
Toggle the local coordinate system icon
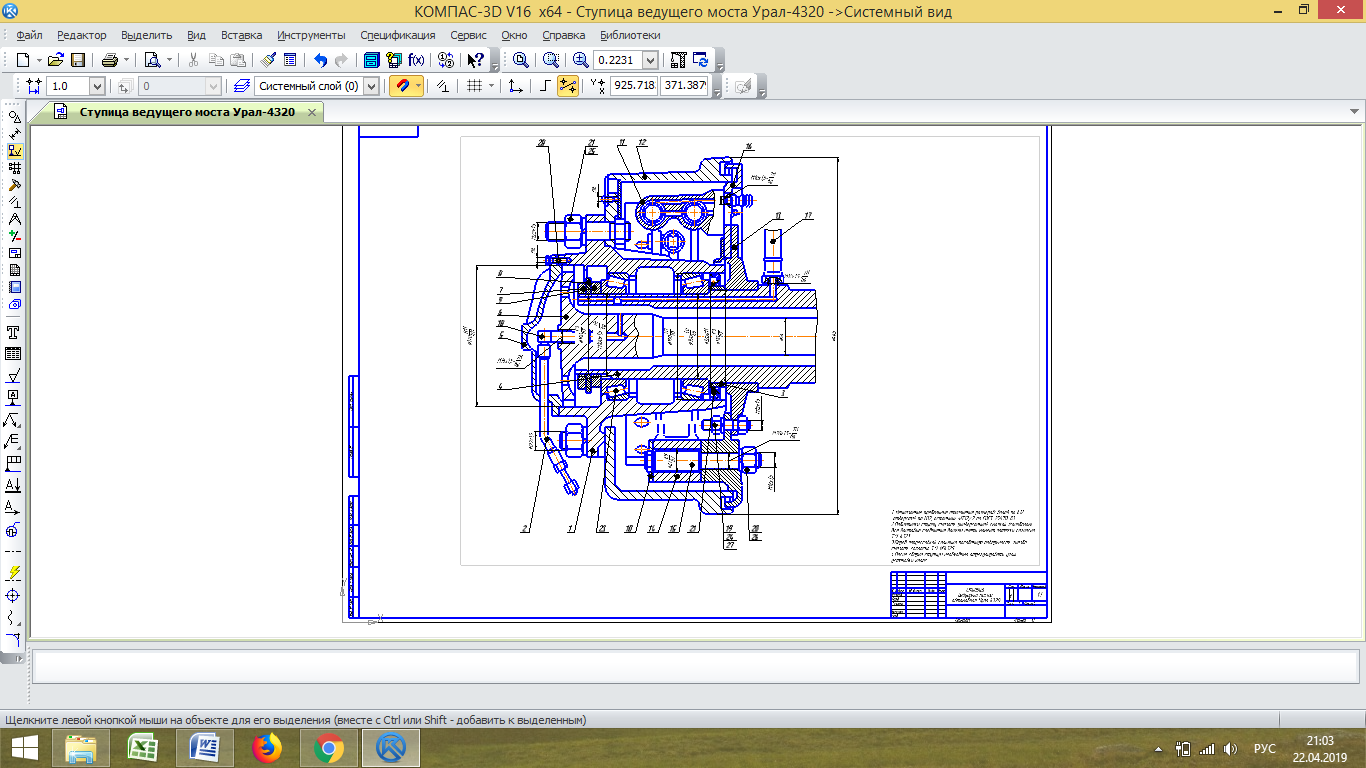[x=516, y=86]
